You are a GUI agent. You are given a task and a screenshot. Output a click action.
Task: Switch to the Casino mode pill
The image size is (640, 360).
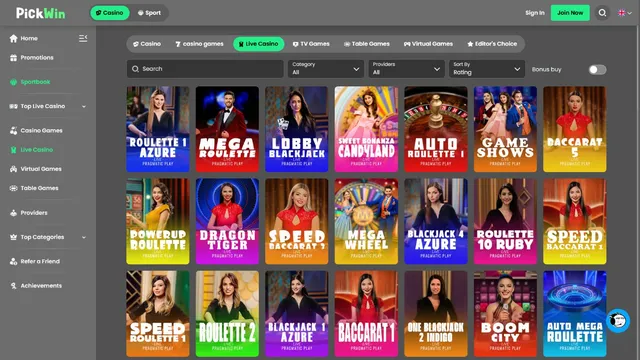[109, 13]
